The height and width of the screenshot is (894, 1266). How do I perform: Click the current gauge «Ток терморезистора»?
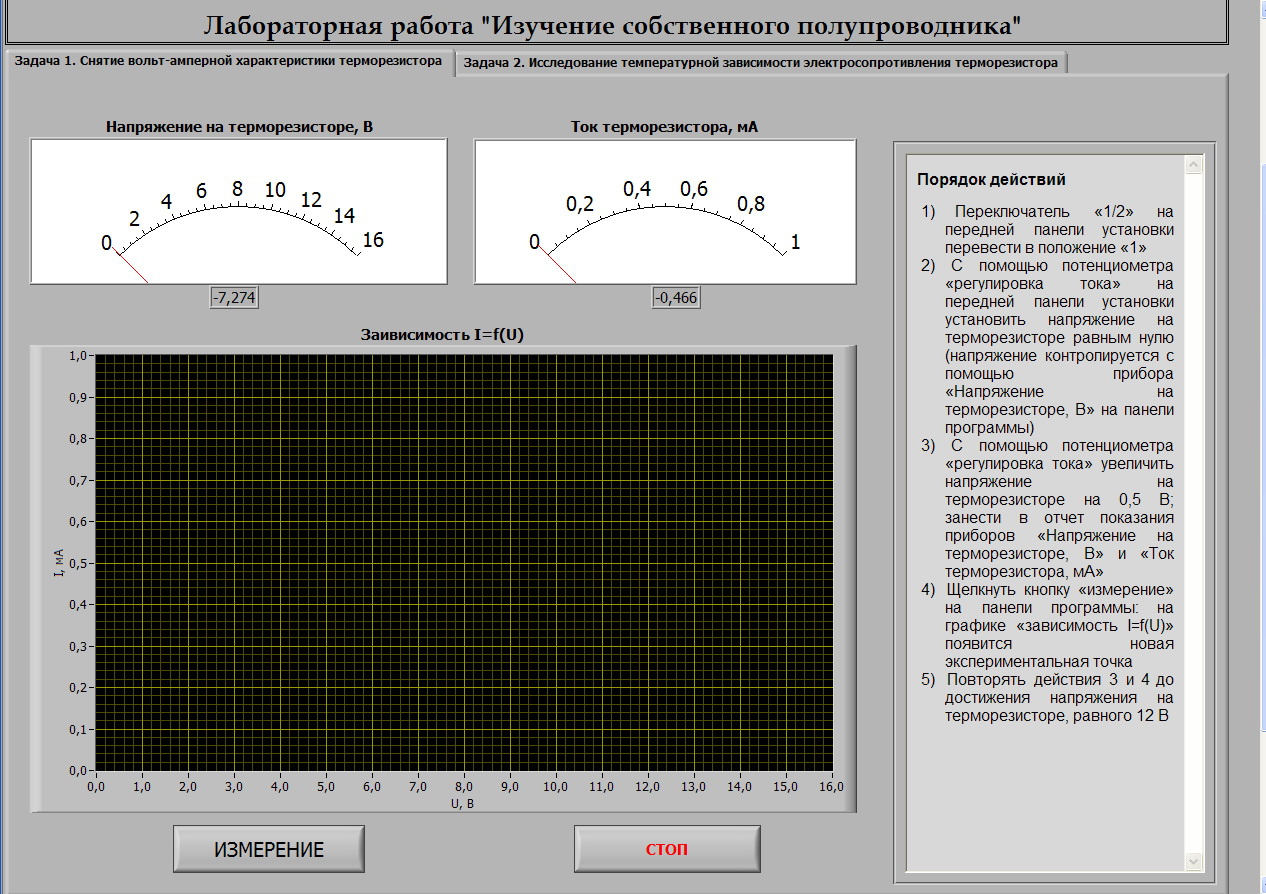(665, 212)
